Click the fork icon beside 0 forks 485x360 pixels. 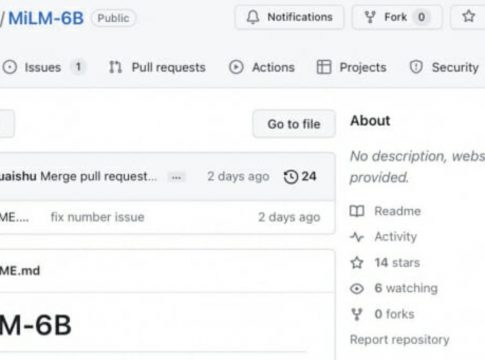[x=357, y=314]
